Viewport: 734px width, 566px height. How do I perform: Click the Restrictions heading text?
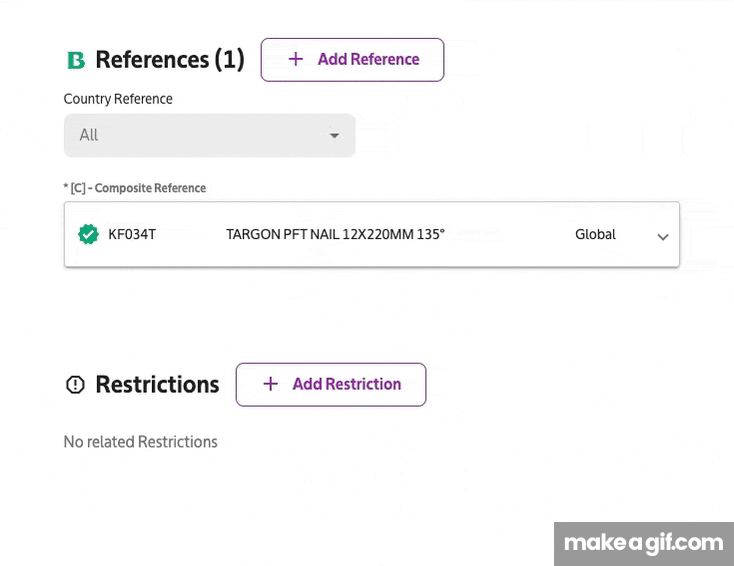click(x=157, y=384)
